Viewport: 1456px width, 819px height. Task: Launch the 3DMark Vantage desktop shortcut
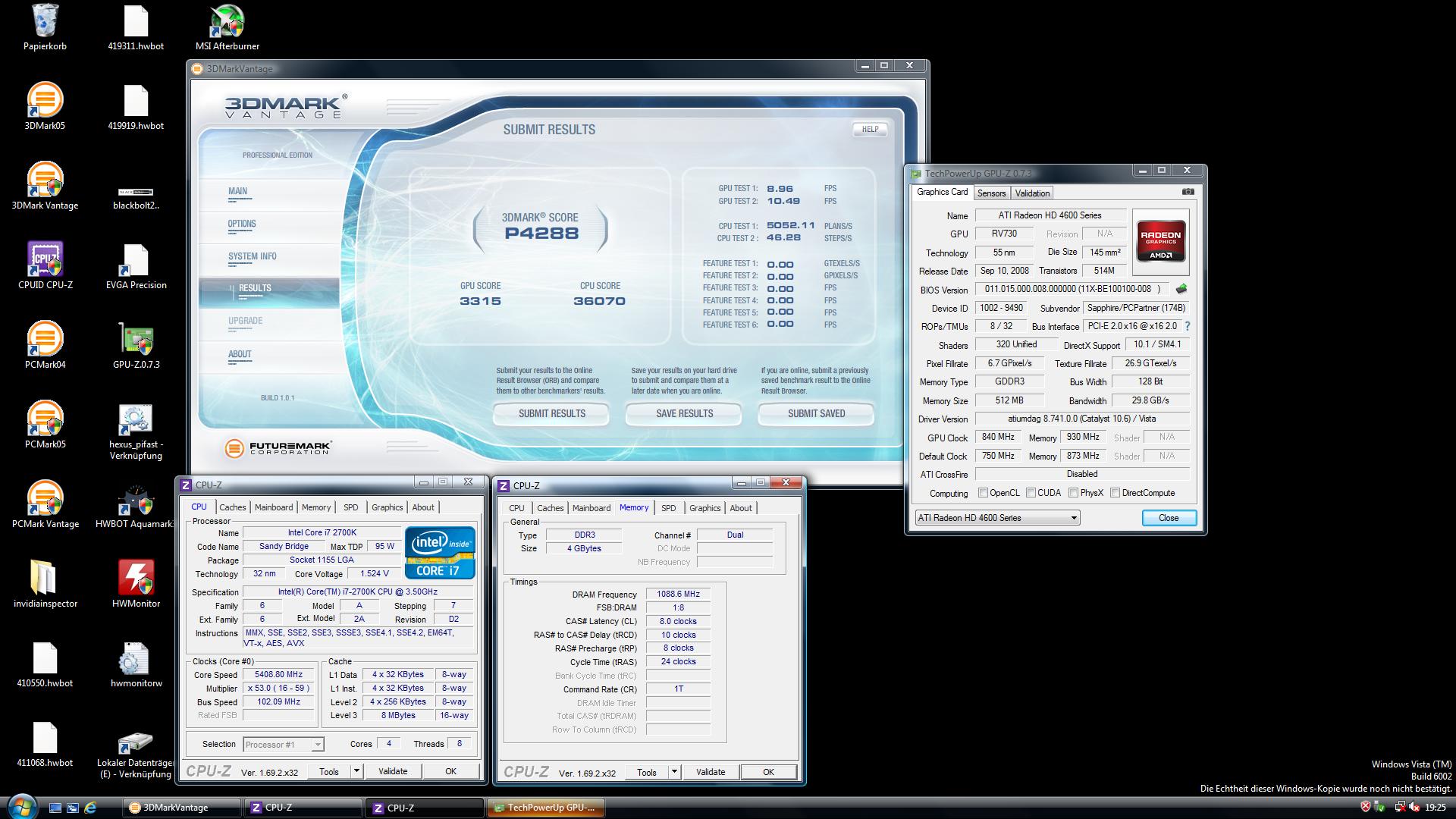(45, 187)
